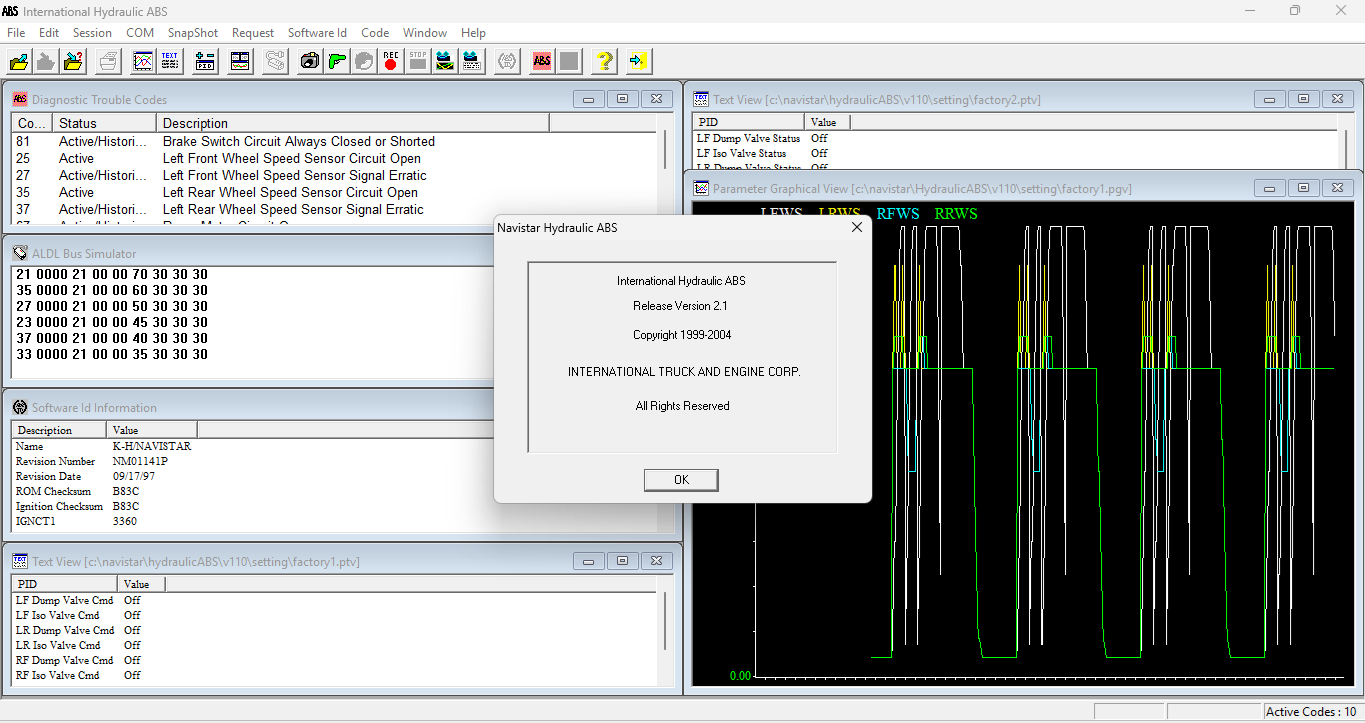
Task: Click OK in the Navistar Hydraulic ABS dialog
Action: [x=681, y=480]
